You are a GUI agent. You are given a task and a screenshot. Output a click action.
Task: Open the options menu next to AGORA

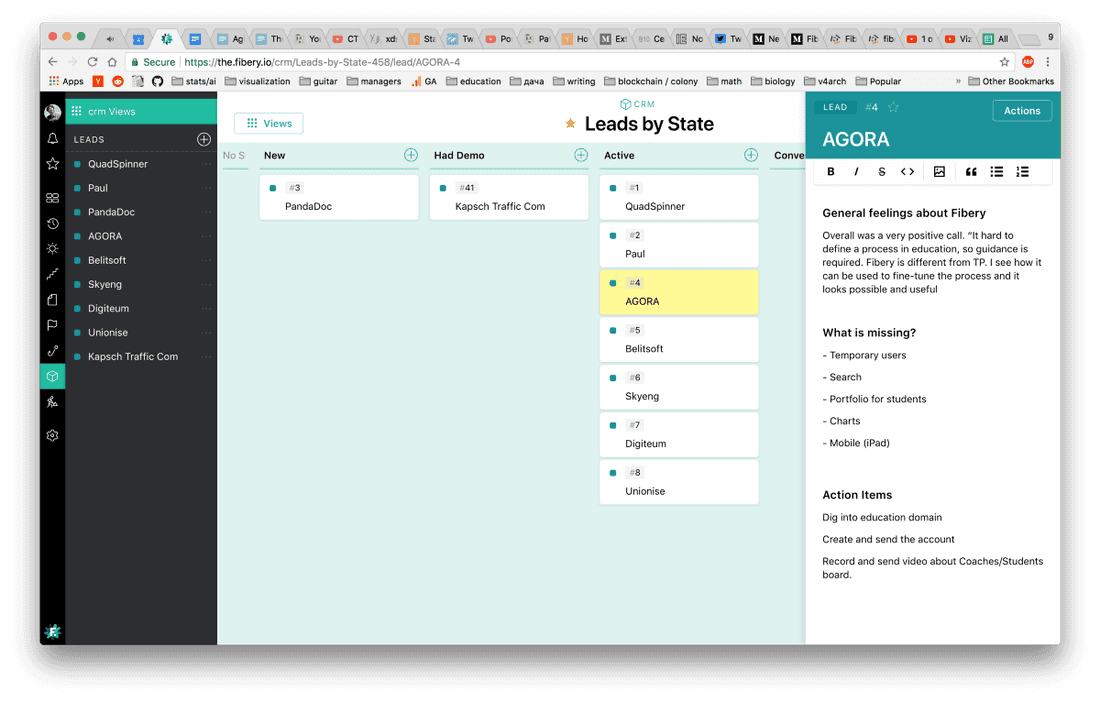point(207,236)
